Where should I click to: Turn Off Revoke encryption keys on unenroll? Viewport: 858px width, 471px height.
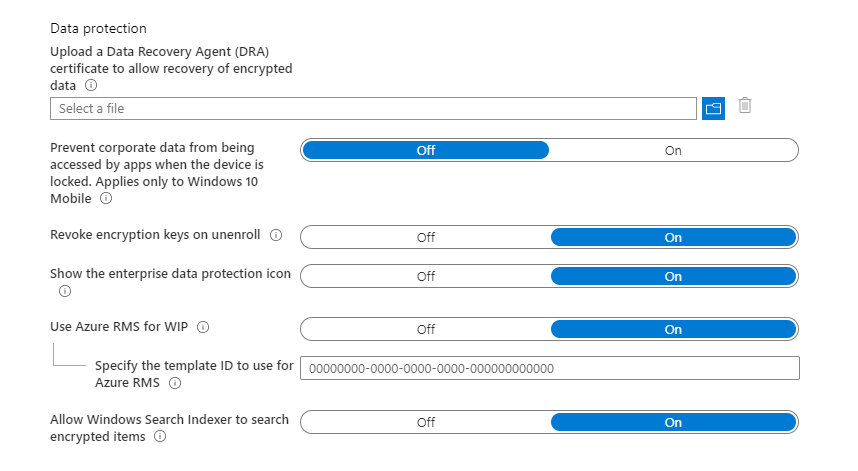(426, 237)
